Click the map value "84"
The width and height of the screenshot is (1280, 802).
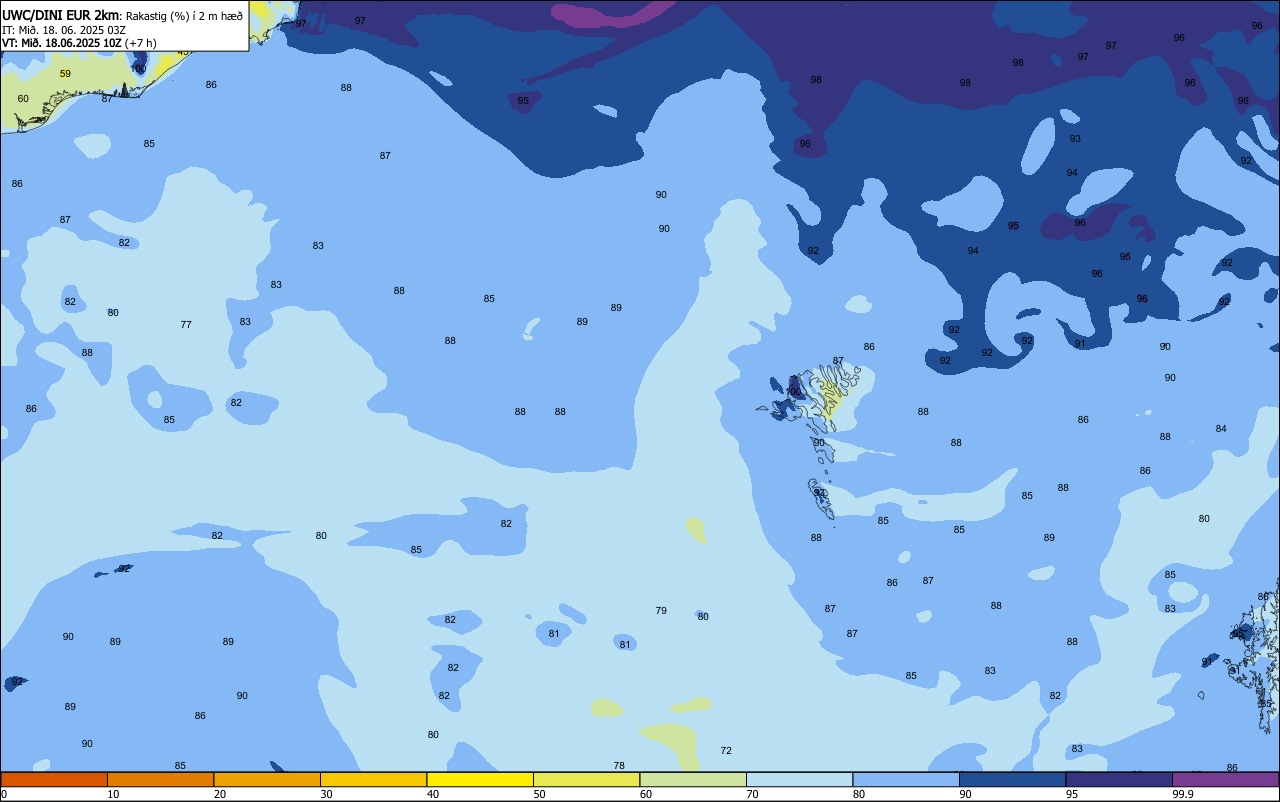(1221, 428)
